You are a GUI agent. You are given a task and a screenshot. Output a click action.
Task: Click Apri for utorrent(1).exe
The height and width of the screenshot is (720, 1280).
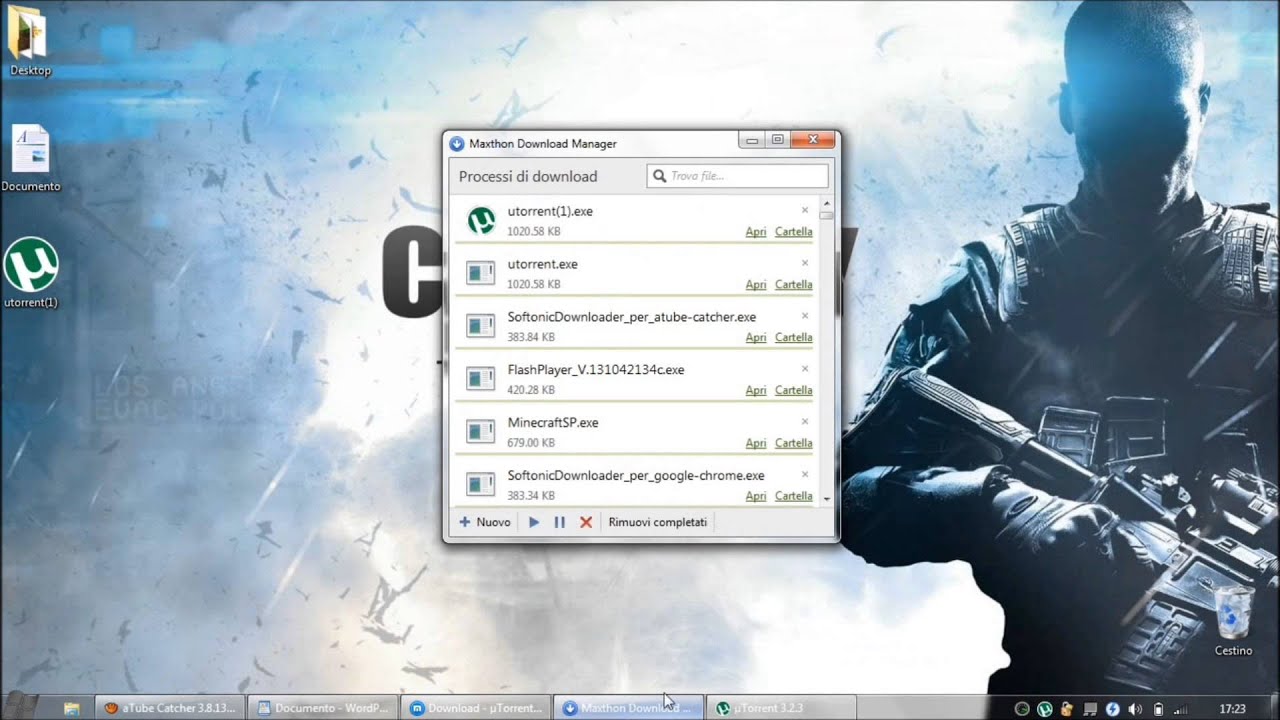tap(756, 231)
